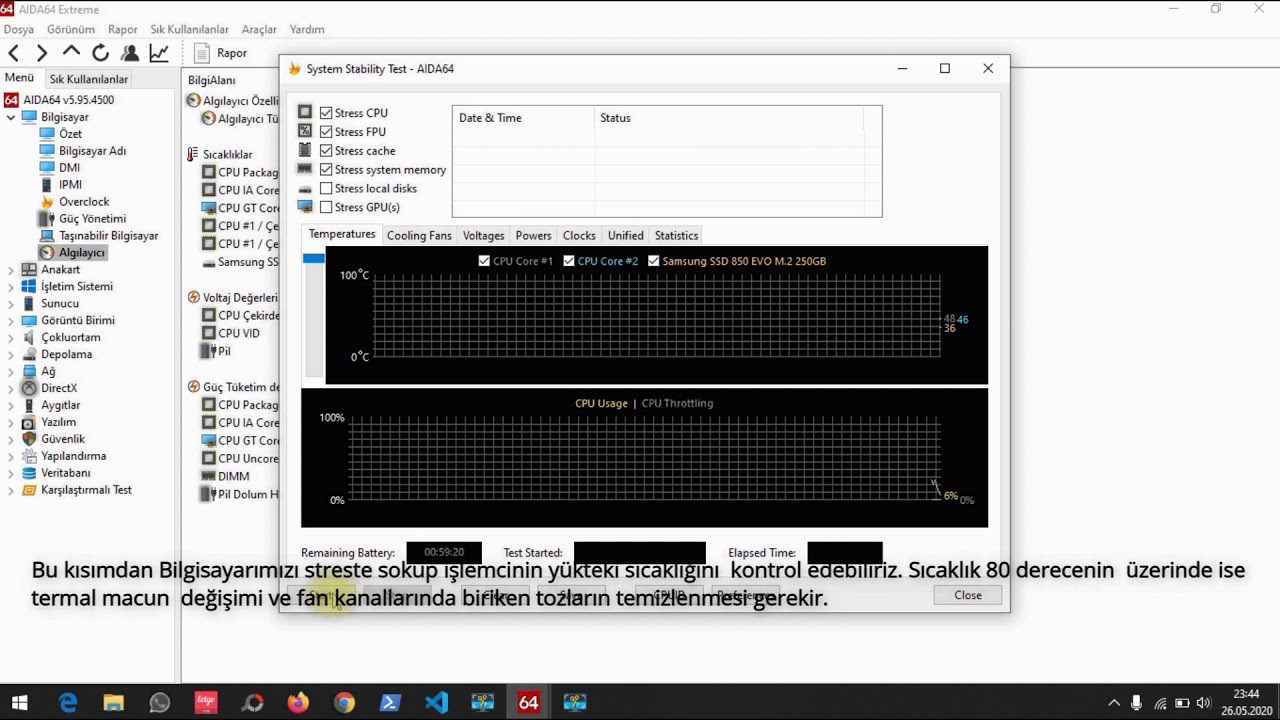The width and height of the screenshot is (1280, 720).
Task: Select Özet in the tree
Action: click(70, 134)
